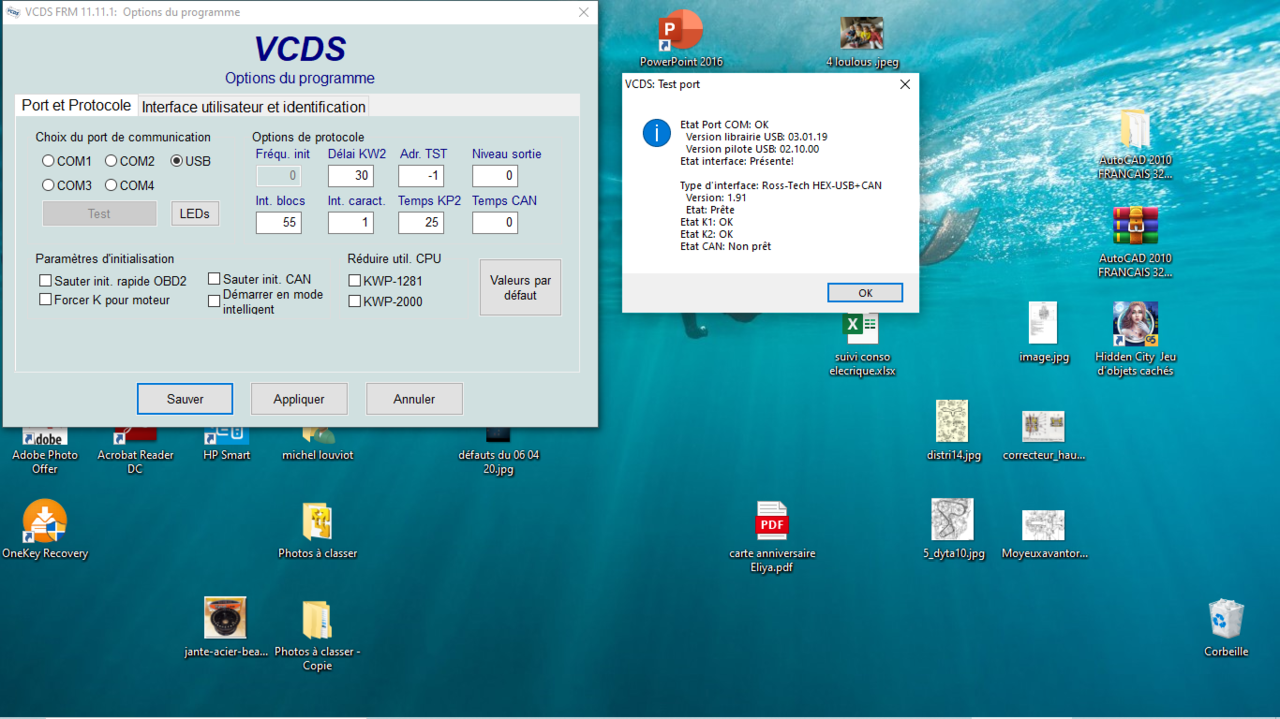Open 4 loulous.jpeg image thumbnail
The width and height of the screenshot is (1280, 719).
point(861,32)
